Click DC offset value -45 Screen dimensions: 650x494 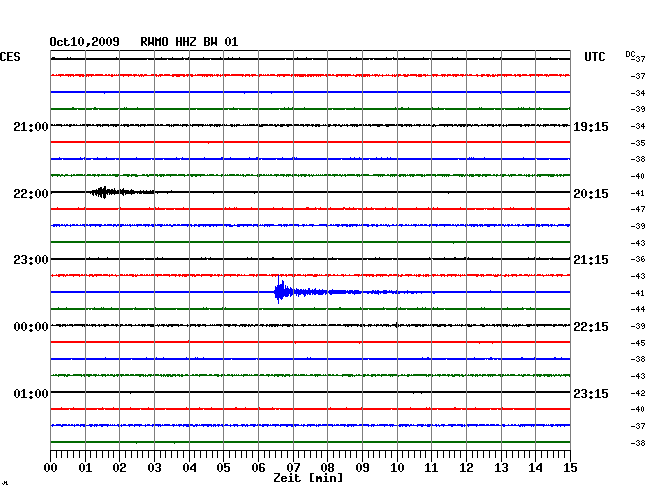pos(638,343)
